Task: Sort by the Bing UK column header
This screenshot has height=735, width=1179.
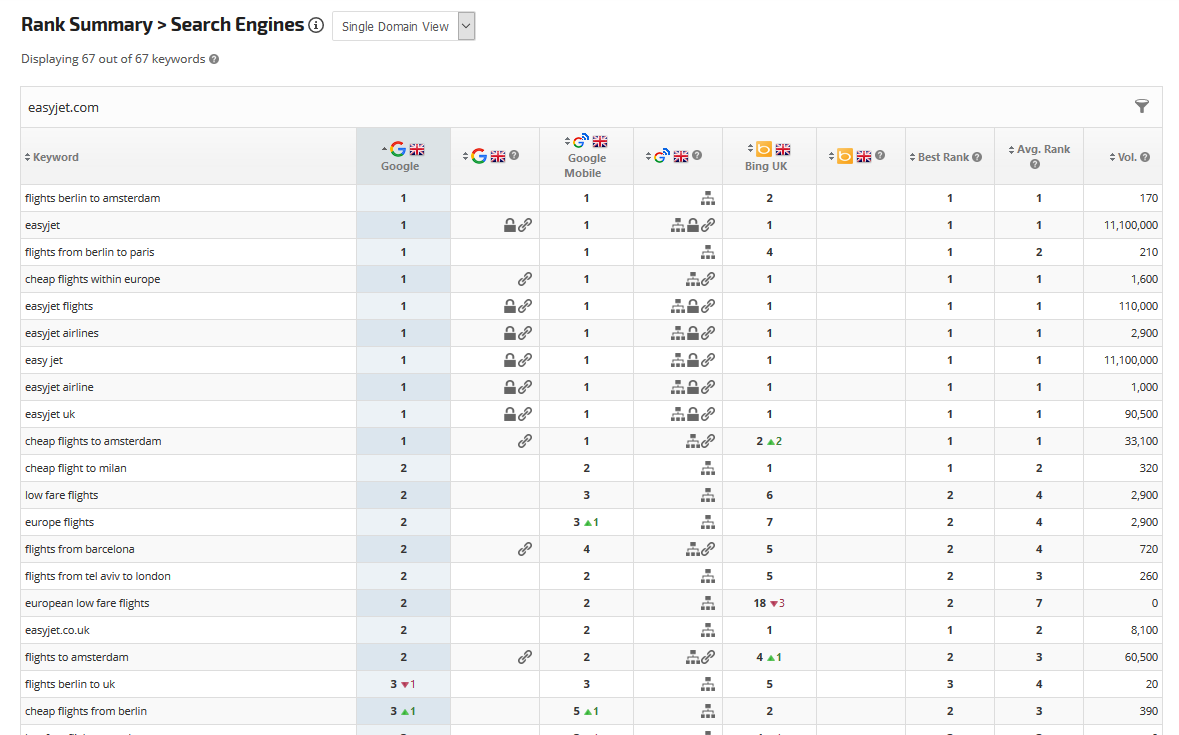Action: [x=768, y=156]
